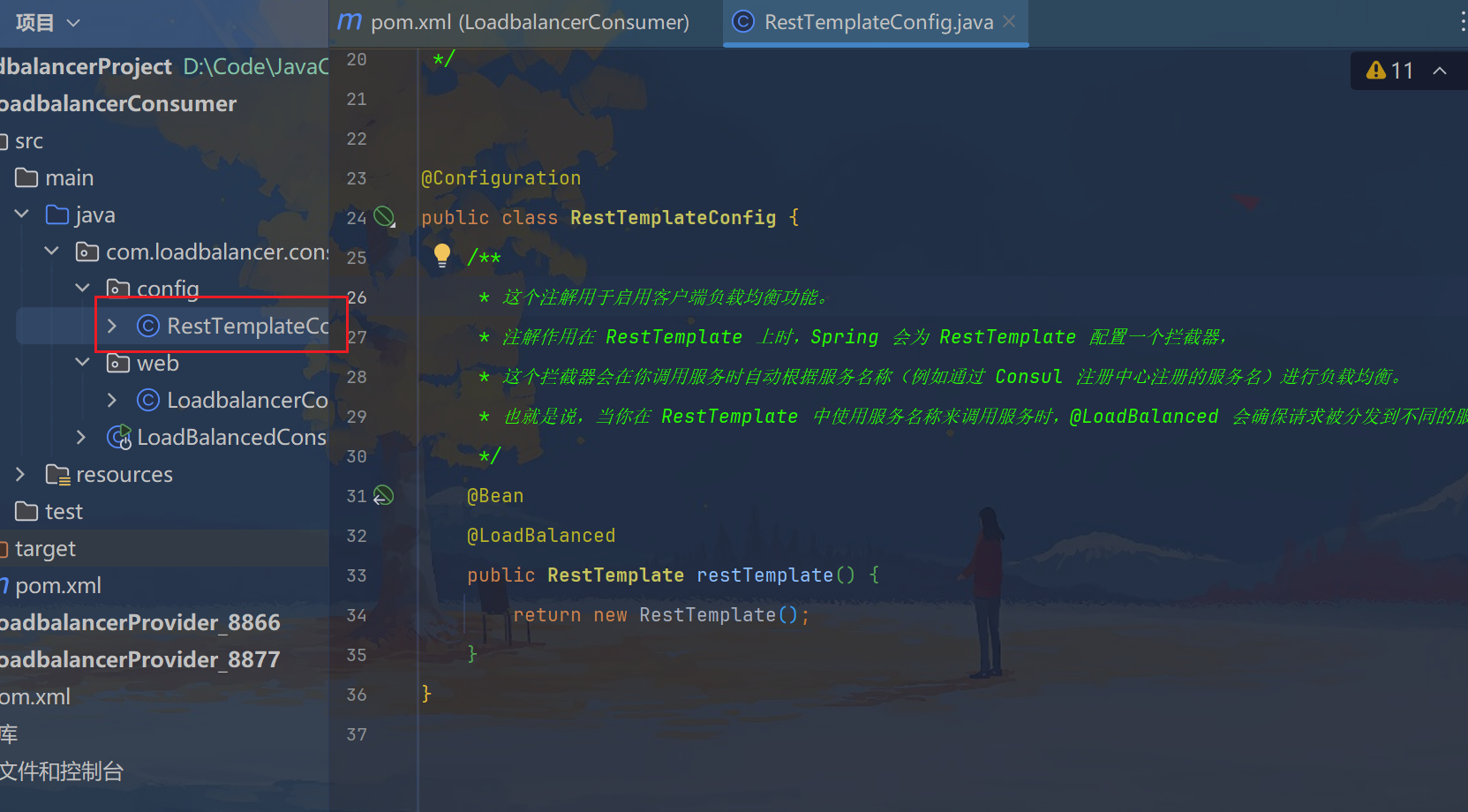Collapse the config package node
This screenshot has width=1468, height=812.
(82, 289)
